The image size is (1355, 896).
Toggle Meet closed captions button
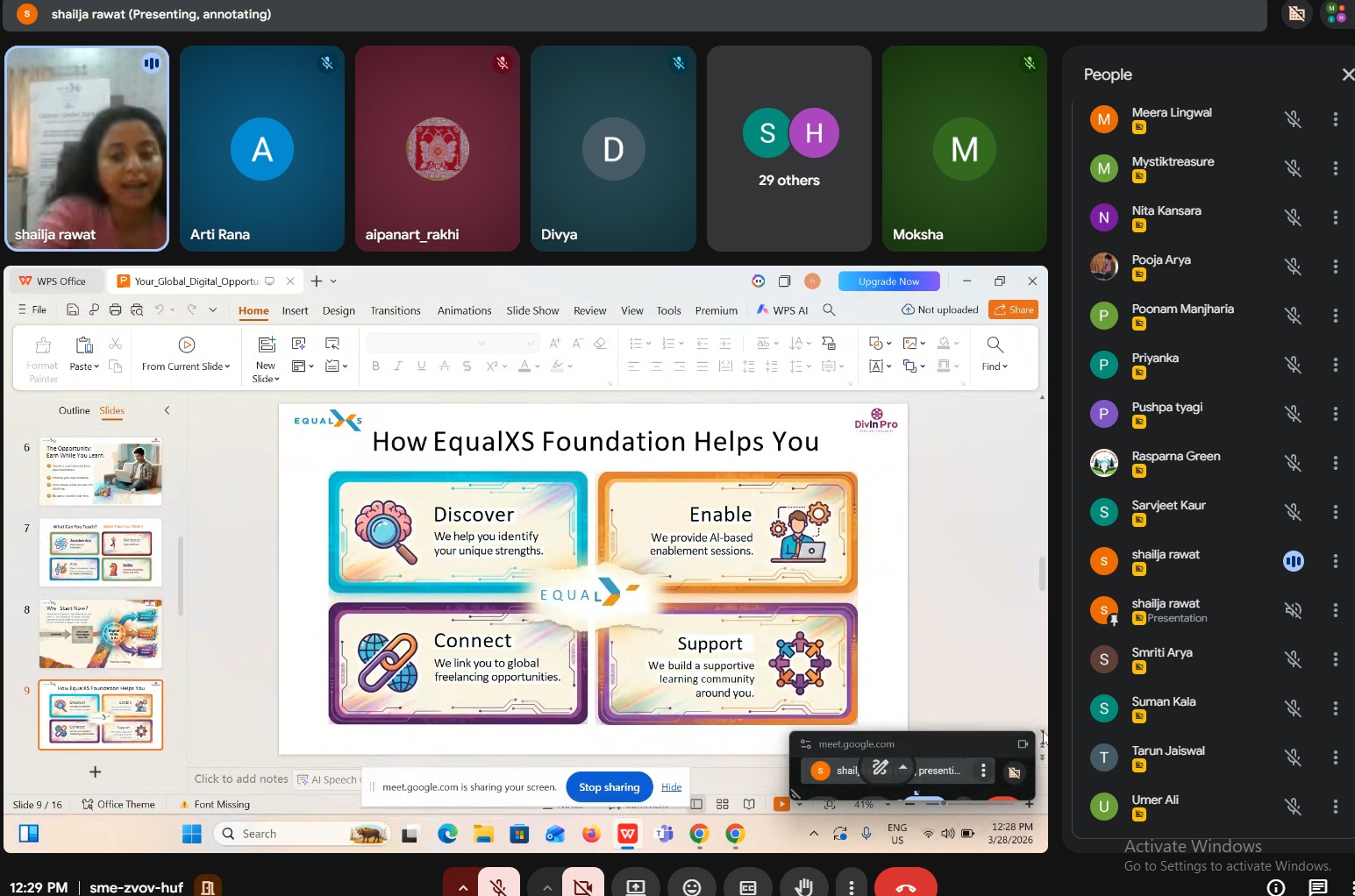(748, 885)
